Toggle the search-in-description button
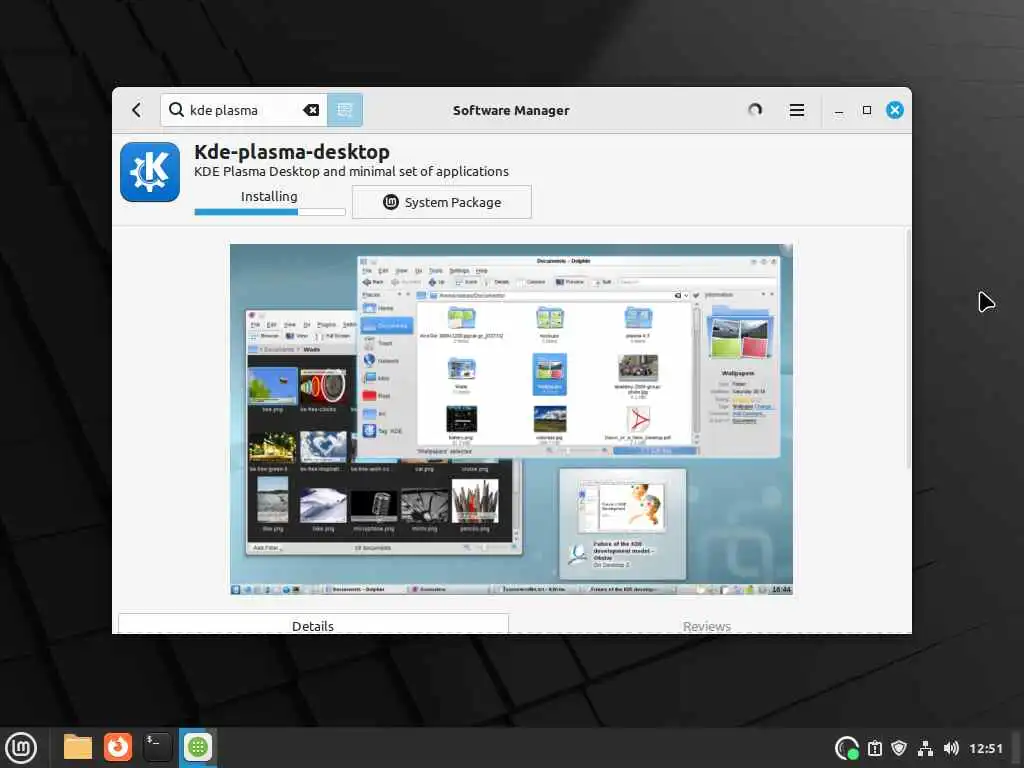Viewport: 1024px width, 768px height. click(345, 110)
